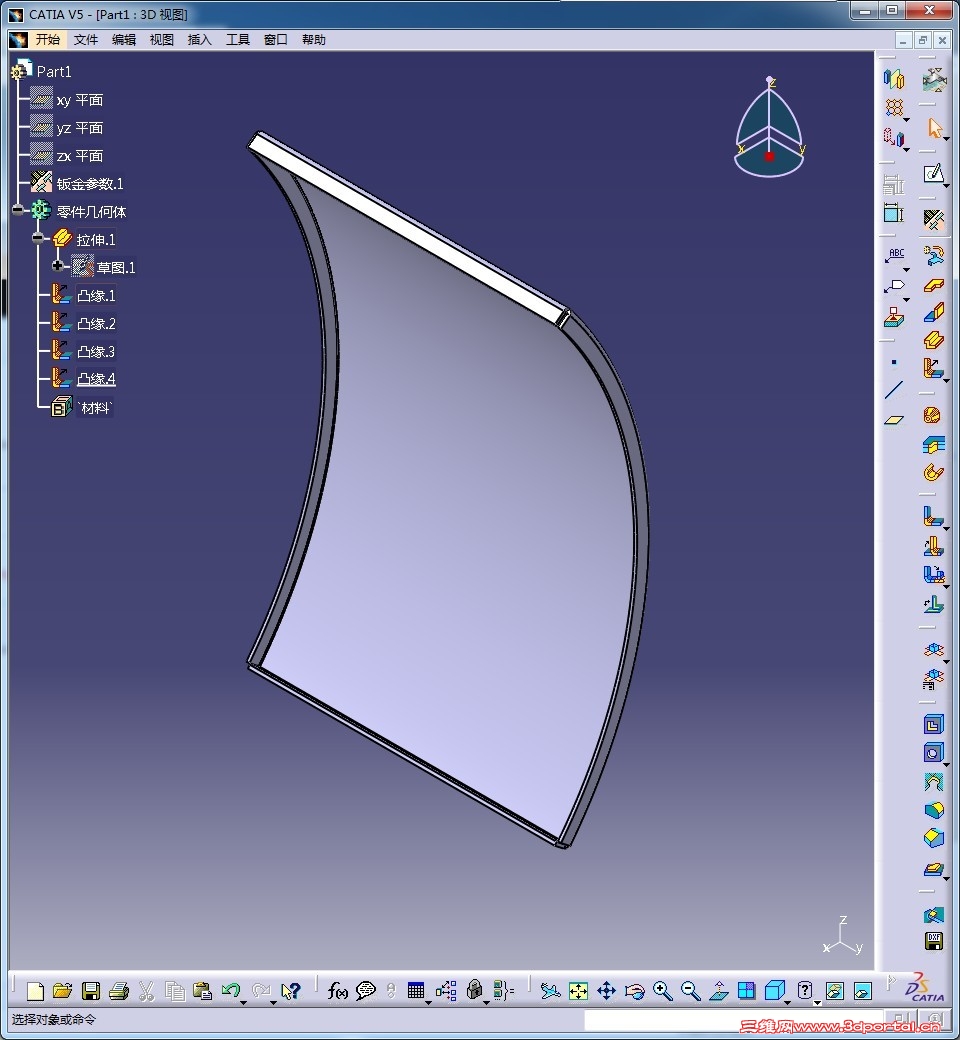This screenshot has width=960, height=1040.
Task: Select the Bend tool icon
Action: [x=933, y=517]
